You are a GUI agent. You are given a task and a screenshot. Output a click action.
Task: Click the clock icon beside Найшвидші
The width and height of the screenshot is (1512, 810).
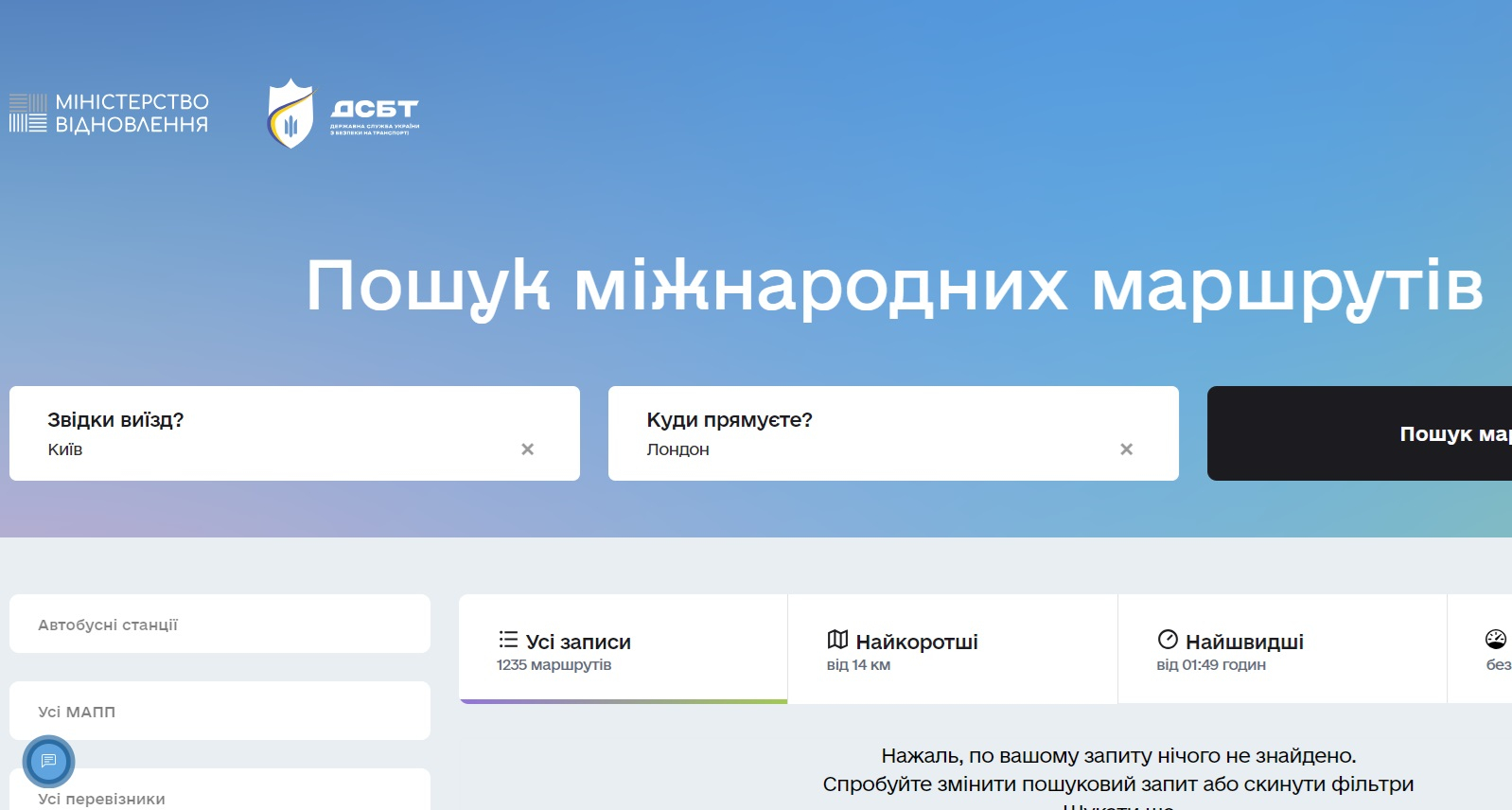(1168, 640)
